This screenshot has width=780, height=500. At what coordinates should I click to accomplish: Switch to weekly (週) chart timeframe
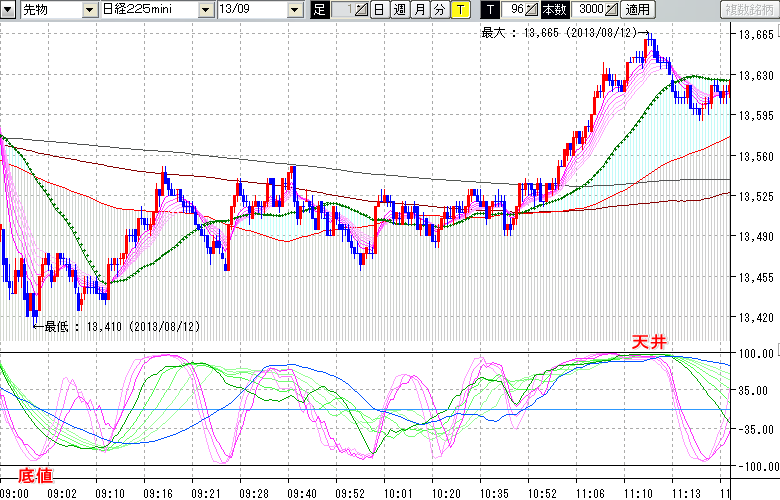point(399,10)
